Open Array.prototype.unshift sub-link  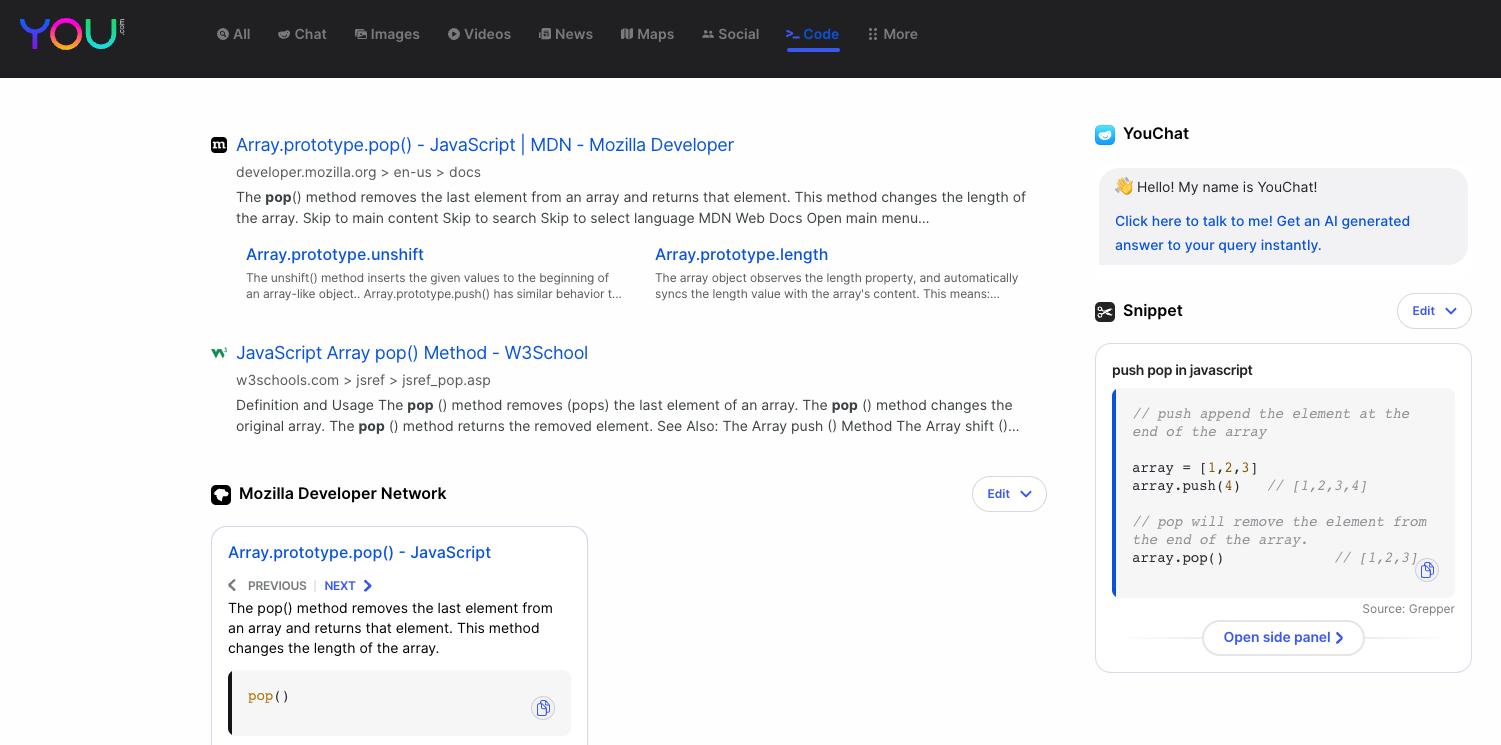click(335, 254)
